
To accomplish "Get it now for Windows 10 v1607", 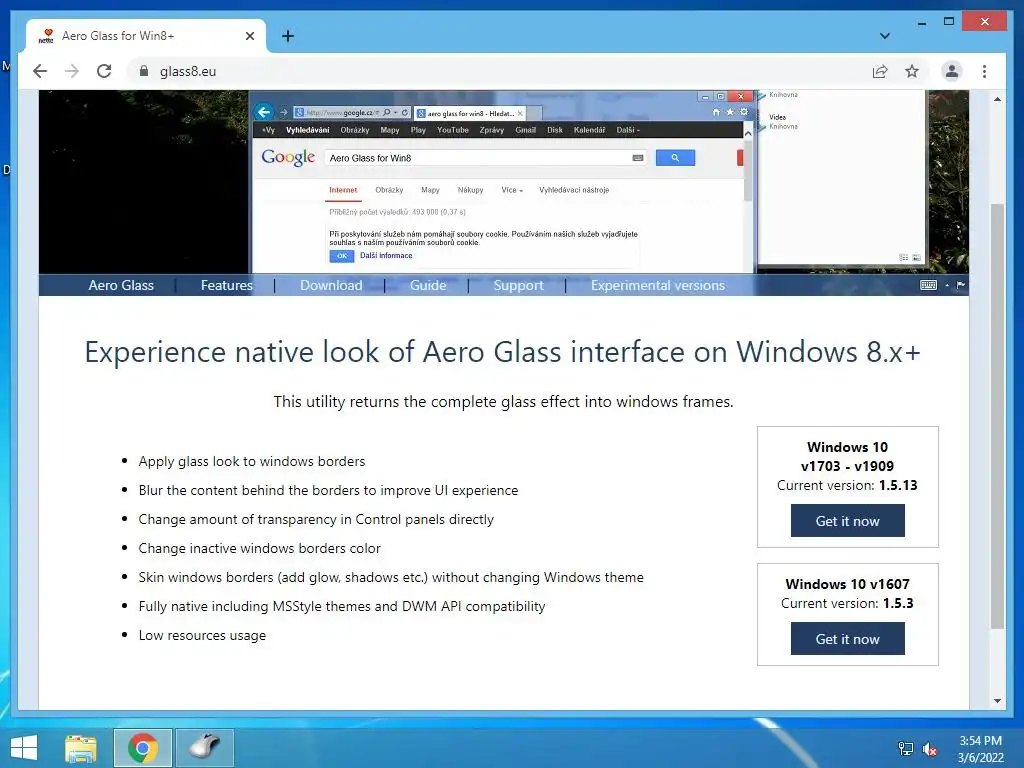I will tap(847, 639).
